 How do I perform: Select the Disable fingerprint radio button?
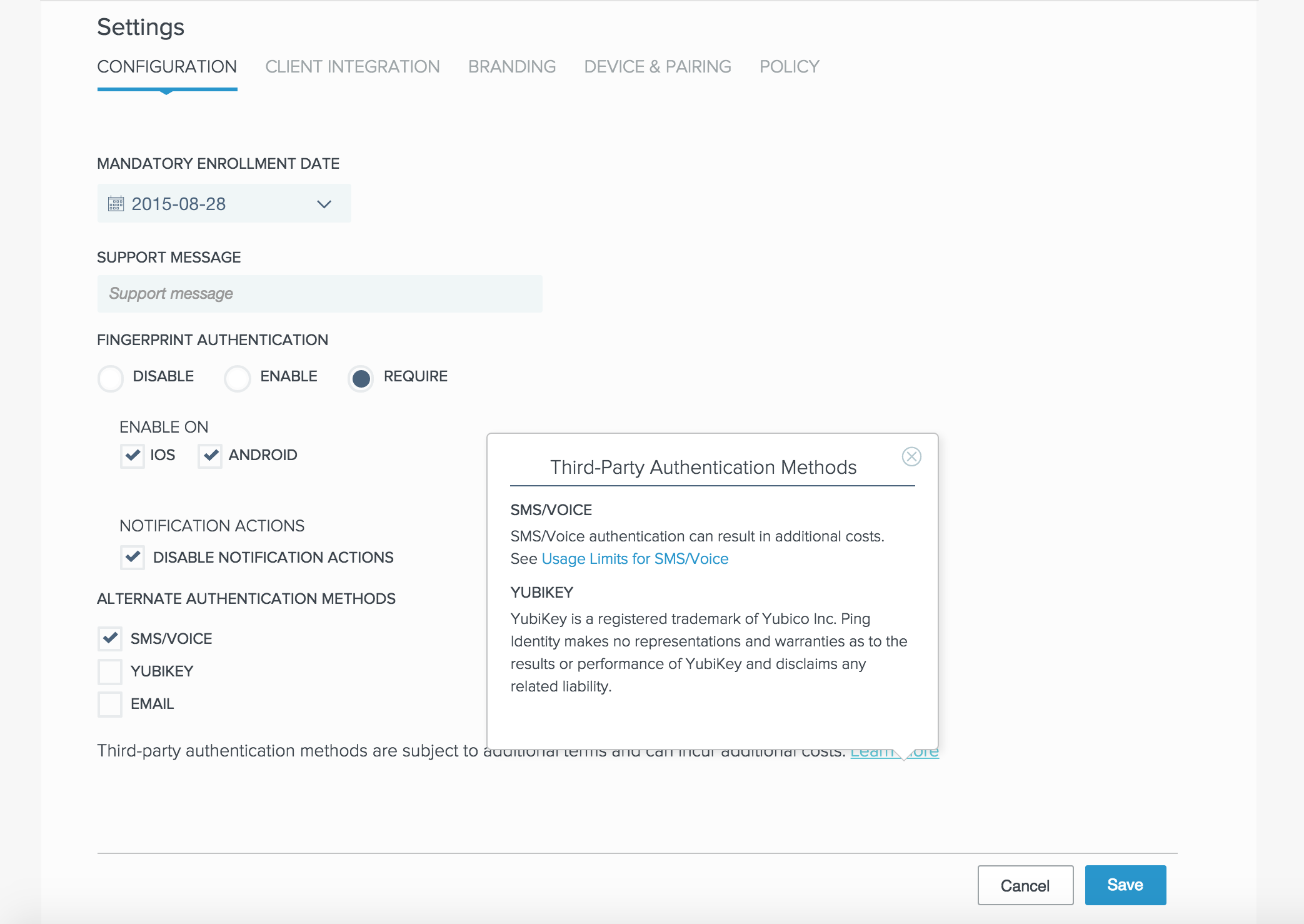[x=111, y=378]
